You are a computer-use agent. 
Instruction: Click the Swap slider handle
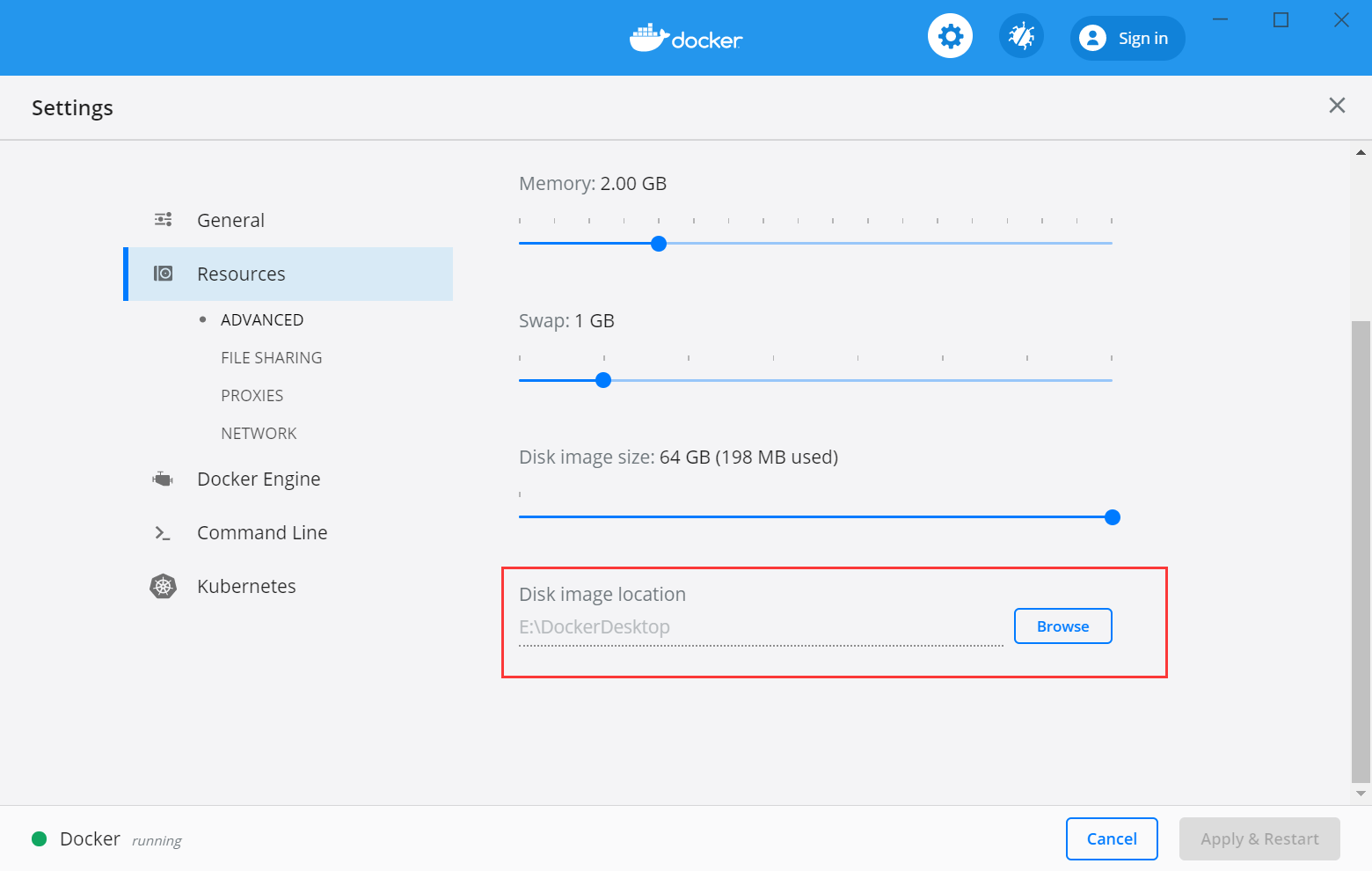pos(603,380)
